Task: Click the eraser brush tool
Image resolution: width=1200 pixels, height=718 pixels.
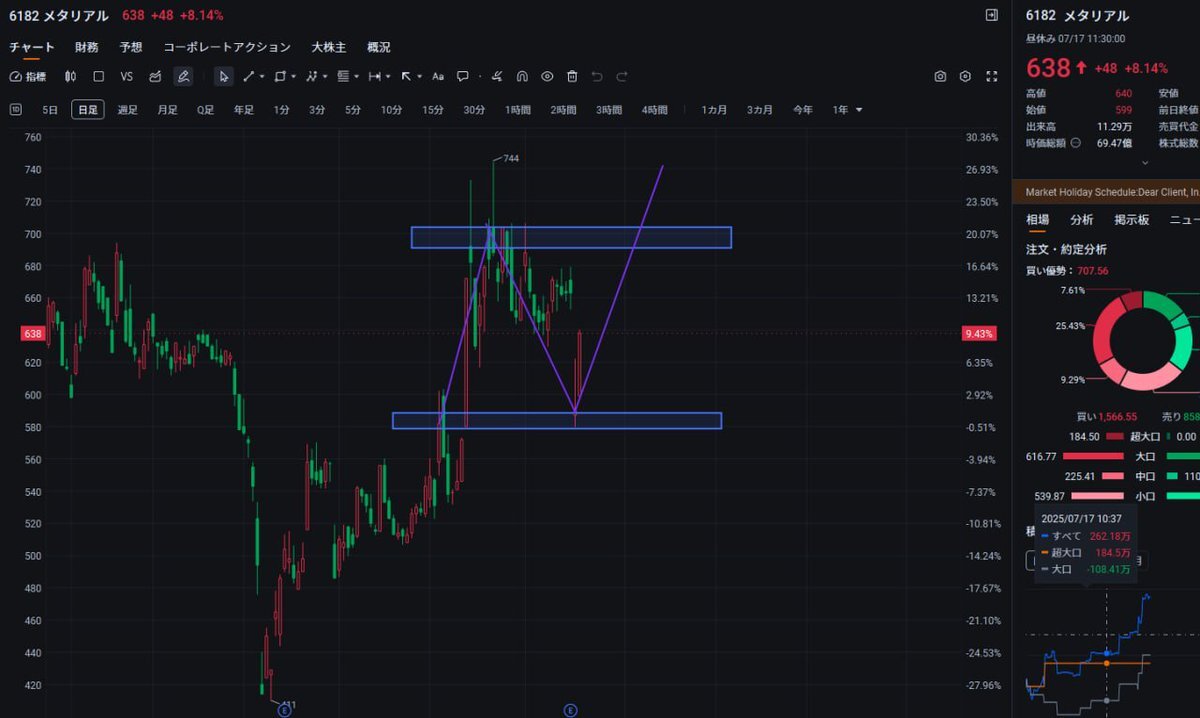Action: click(x=497, y=76)
